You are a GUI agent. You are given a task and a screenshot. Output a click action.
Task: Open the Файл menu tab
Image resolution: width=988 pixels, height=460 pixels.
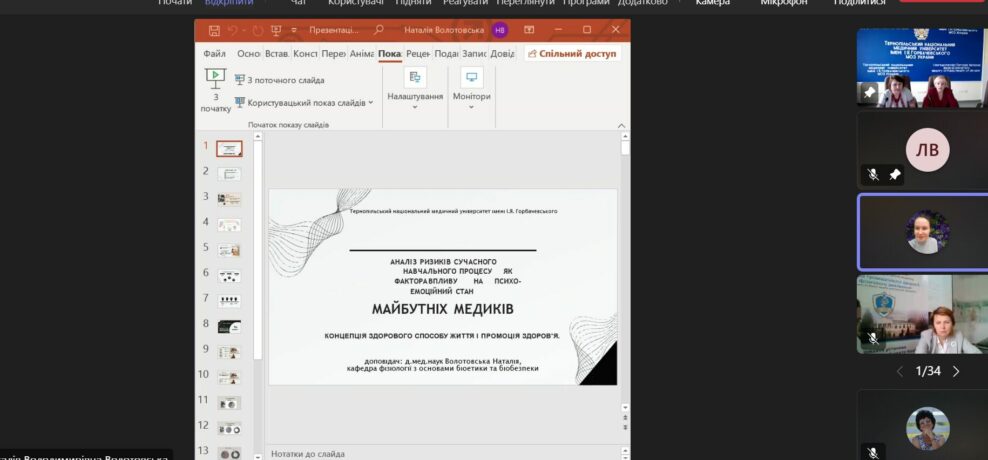pos(214,53)
